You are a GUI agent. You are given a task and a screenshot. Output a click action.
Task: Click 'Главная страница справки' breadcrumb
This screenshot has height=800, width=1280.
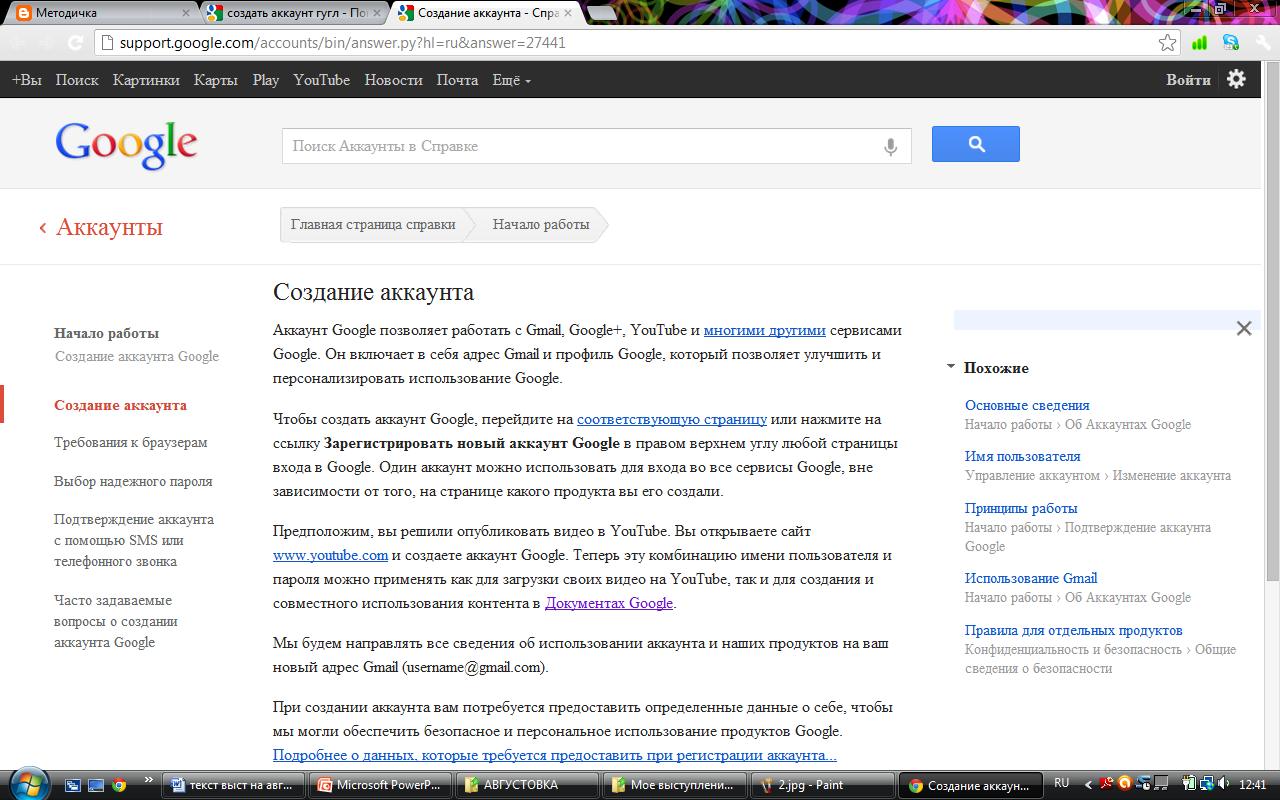click(x=373, y=224)
